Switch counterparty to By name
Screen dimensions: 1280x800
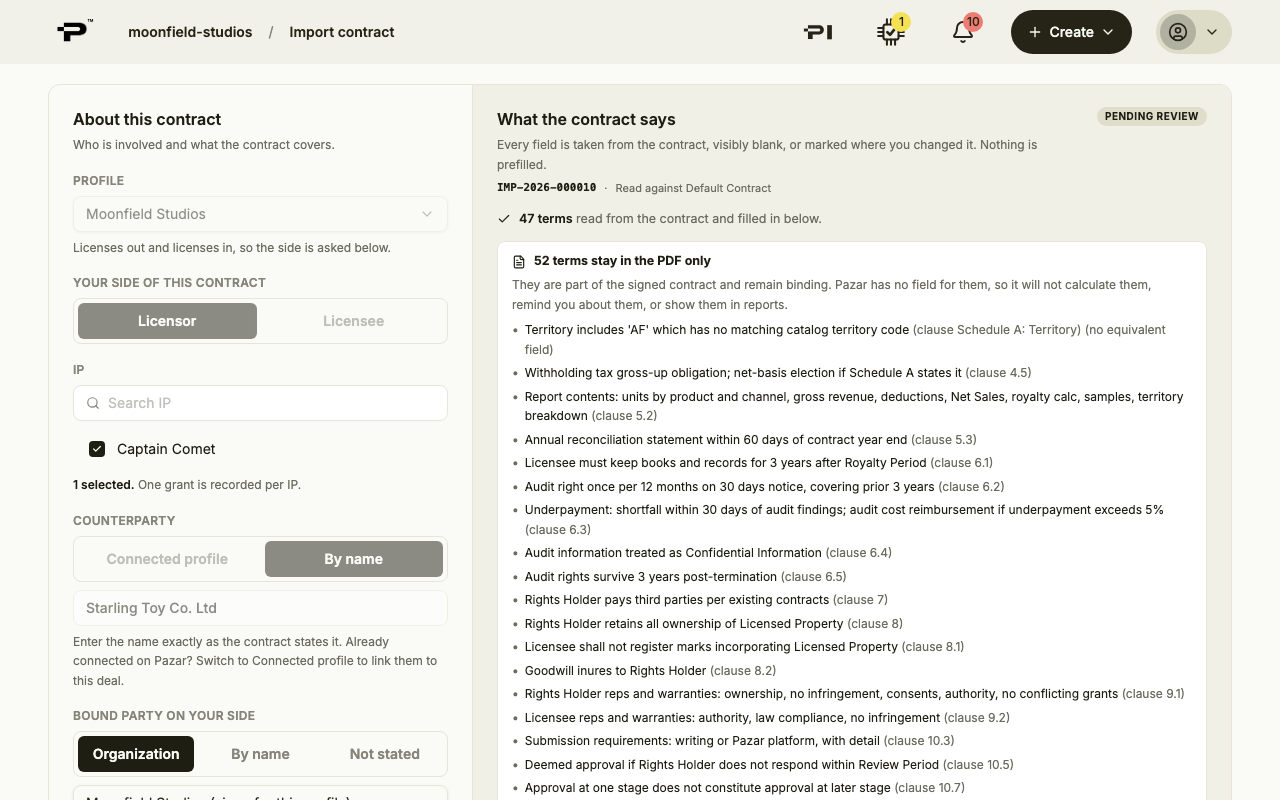354,559
